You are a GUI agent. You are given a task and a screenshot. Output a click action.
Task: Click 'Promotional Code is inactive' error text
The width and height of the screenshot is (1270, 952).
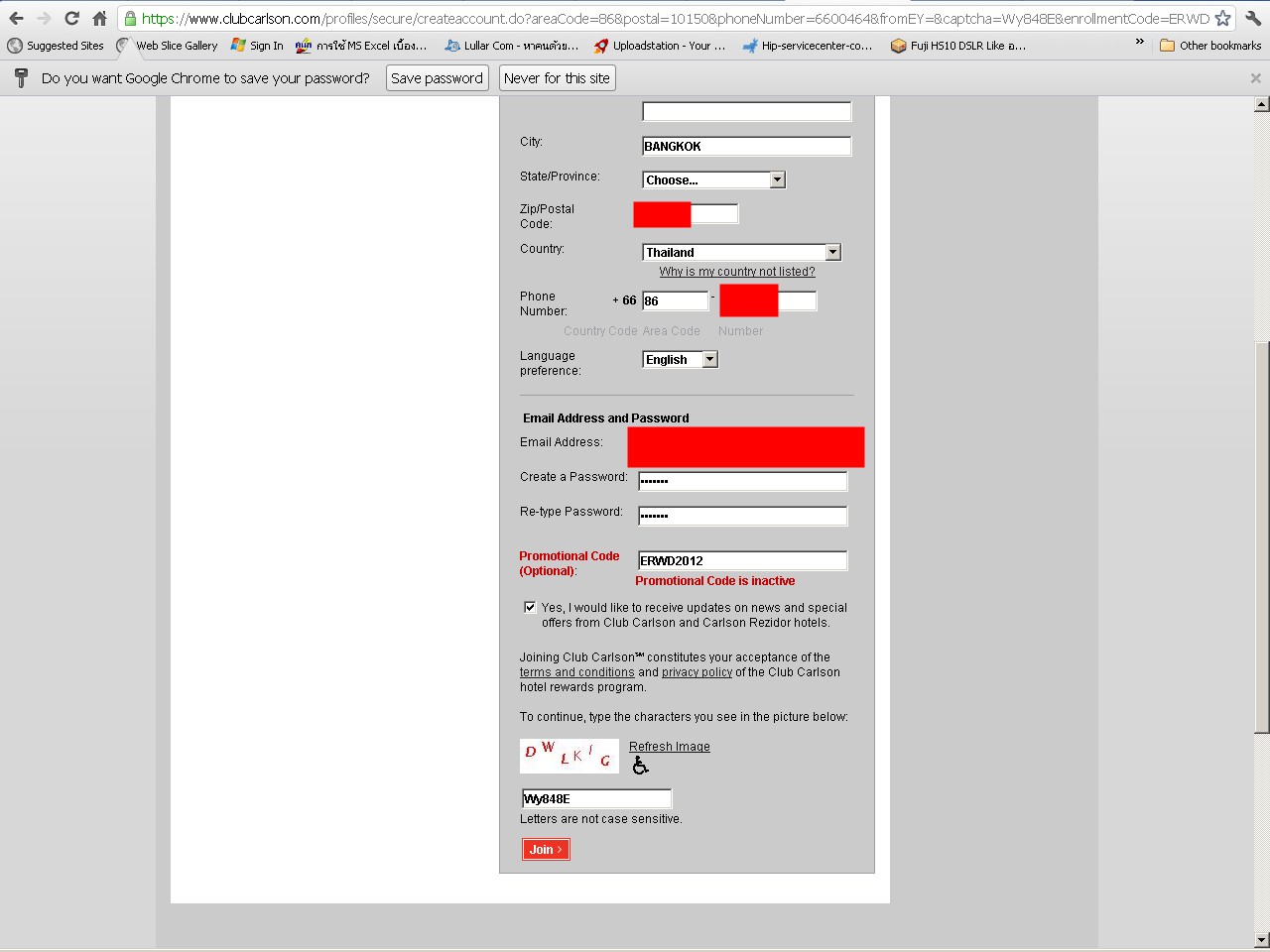(715, 581)
